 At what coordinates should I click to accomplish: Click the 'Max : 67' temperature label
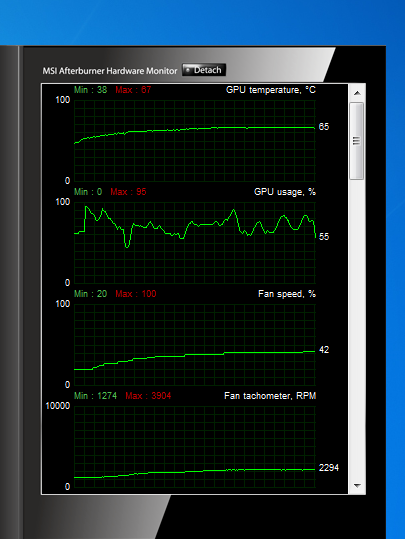(x=133, y=90)
